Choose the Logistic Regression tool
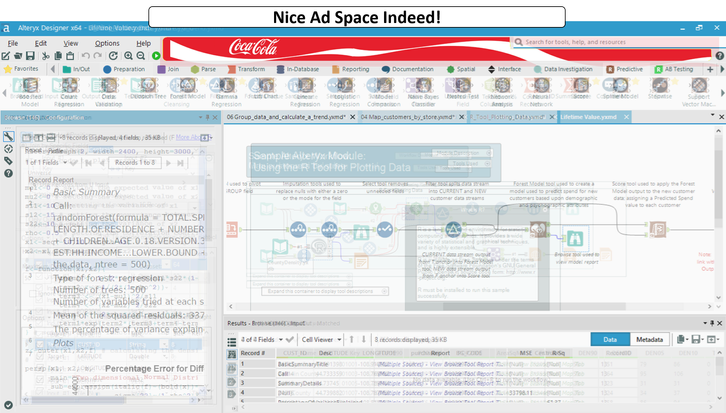The height and width of the screenshot is (413, 726). coord(344,92)
